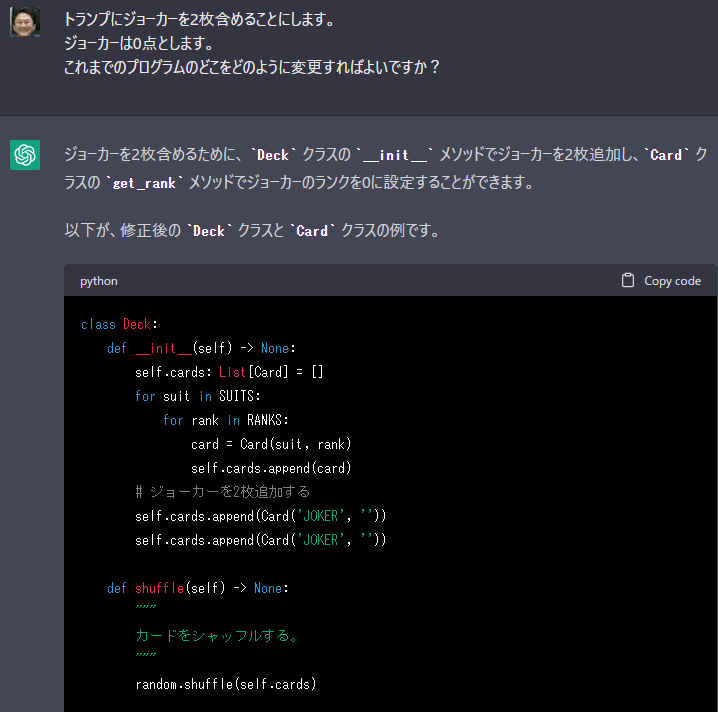Click the line 'for rank in RANKS:'

(226, 420)
